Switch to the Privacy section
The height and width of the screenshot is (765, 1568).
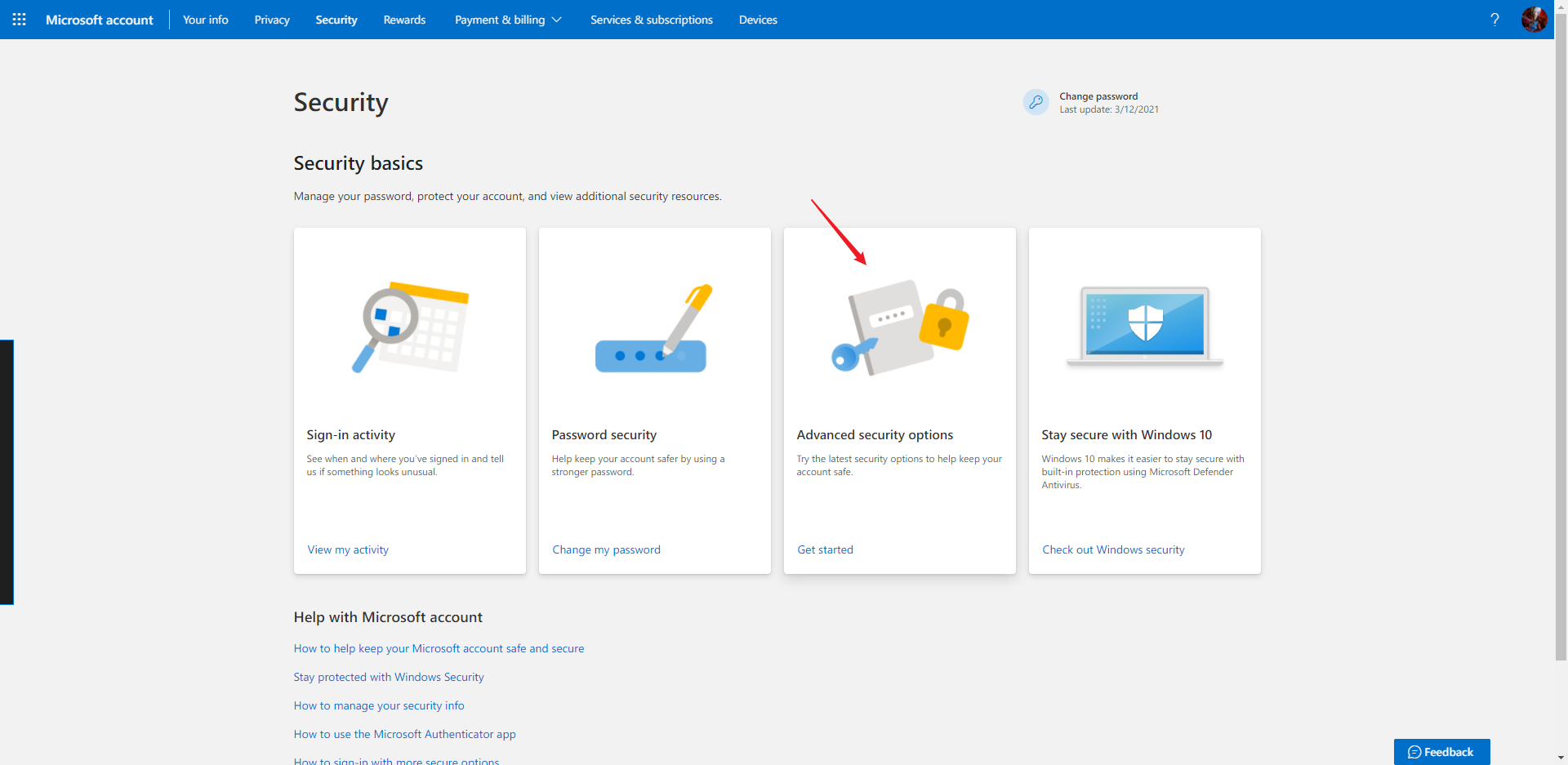click(272, 20)
